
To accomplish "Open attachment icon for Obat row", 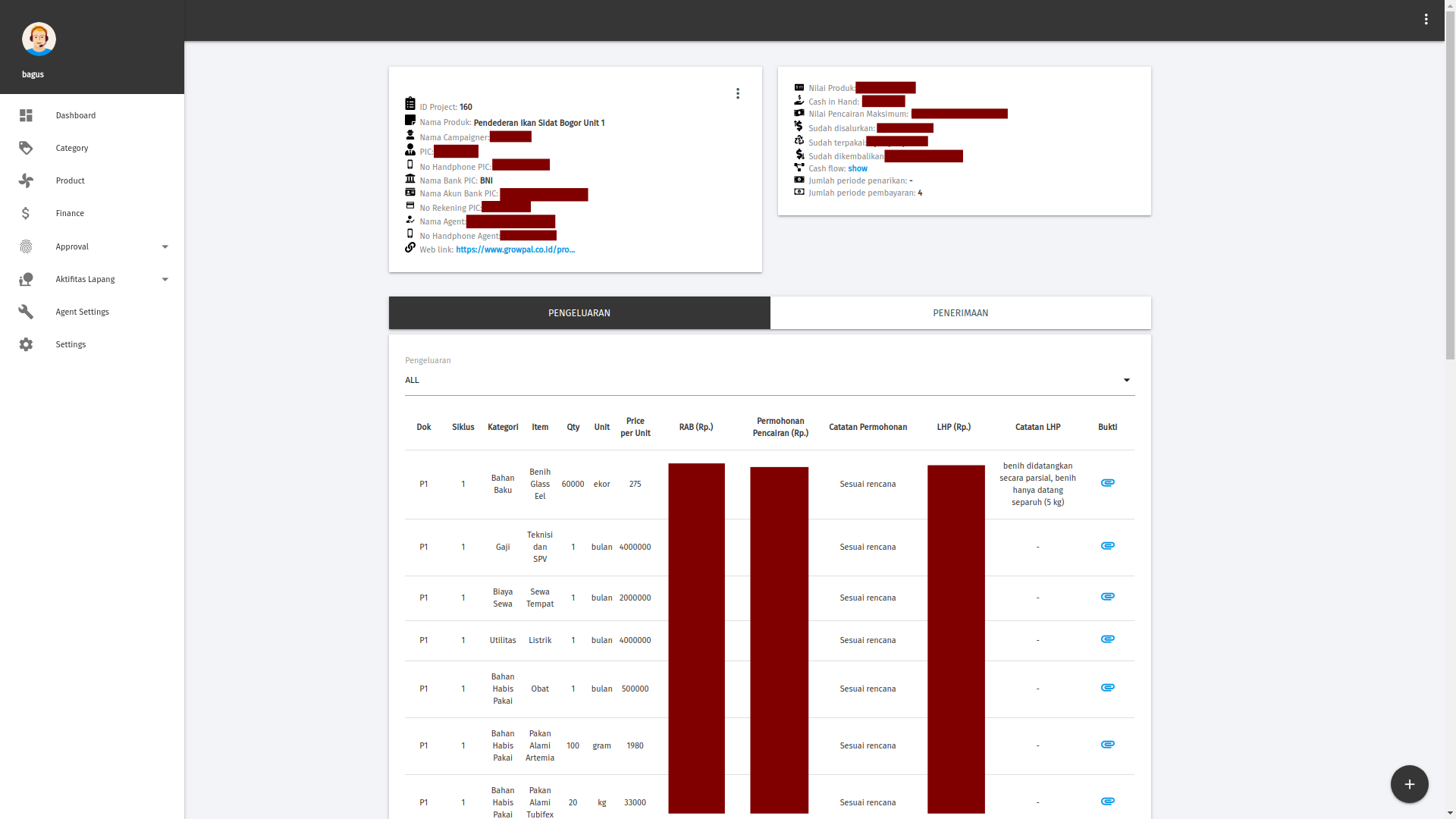I will pos(1107,688).
